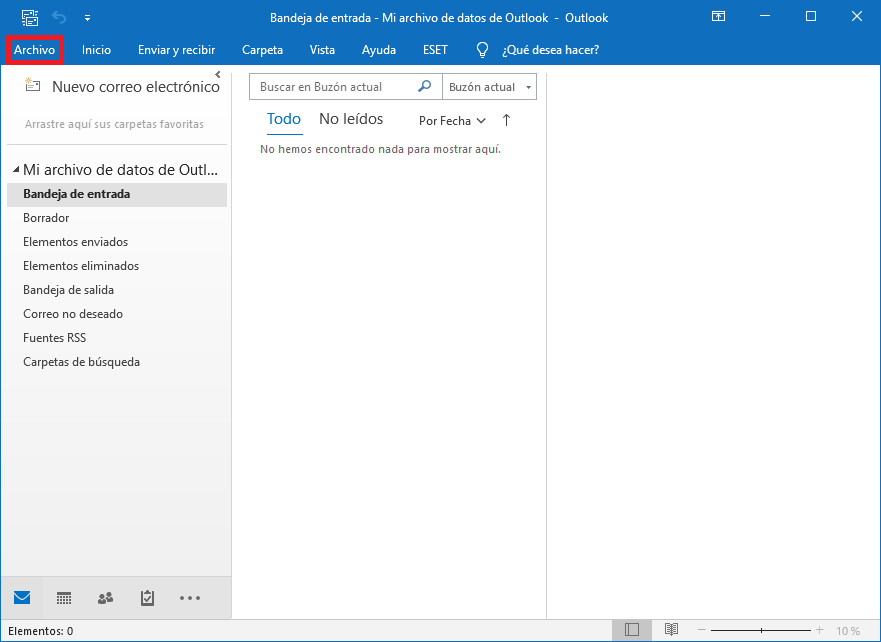Image resolution: width=881 pixels, height=642 pixels.
Task: Open the Archivo menu
Action: click(34, 50)
